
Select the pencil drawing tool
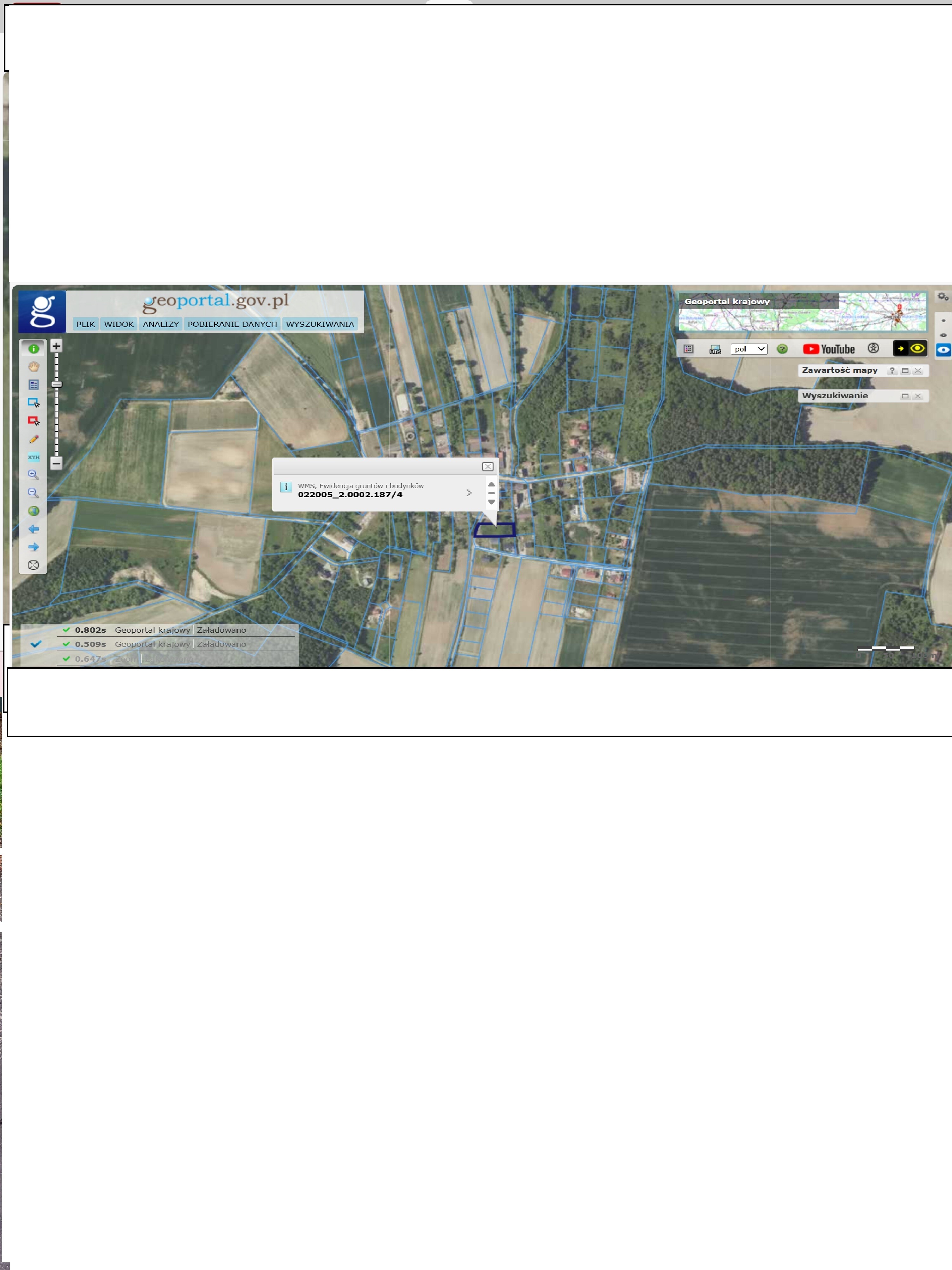pos(33,439)
